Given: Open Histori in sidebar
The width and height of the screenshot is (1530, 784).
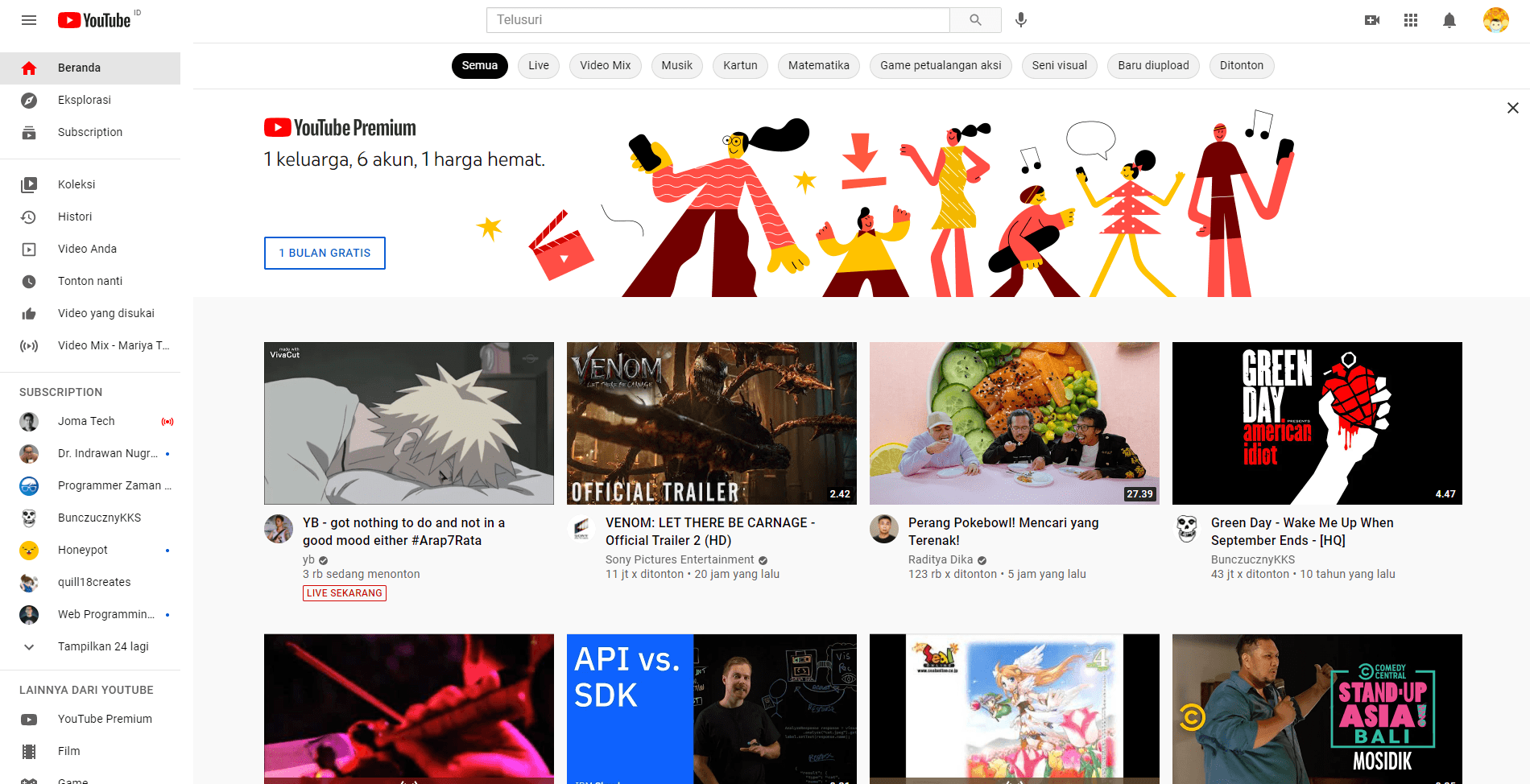Looking at the screenshot, I should click(x=90, y=217).
